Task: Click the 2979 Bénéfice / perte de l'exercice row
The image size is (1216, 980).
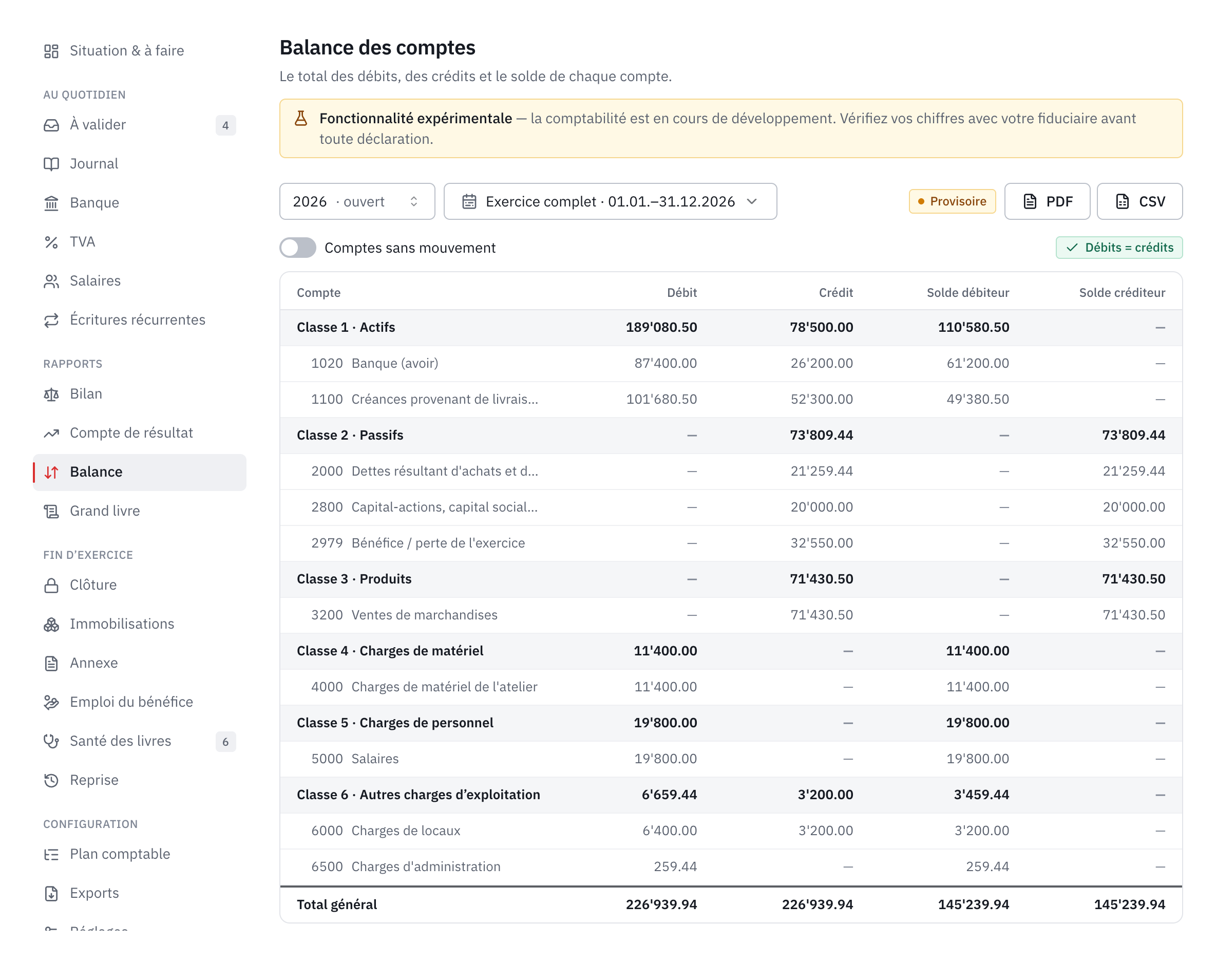Action: click(731, 543)
